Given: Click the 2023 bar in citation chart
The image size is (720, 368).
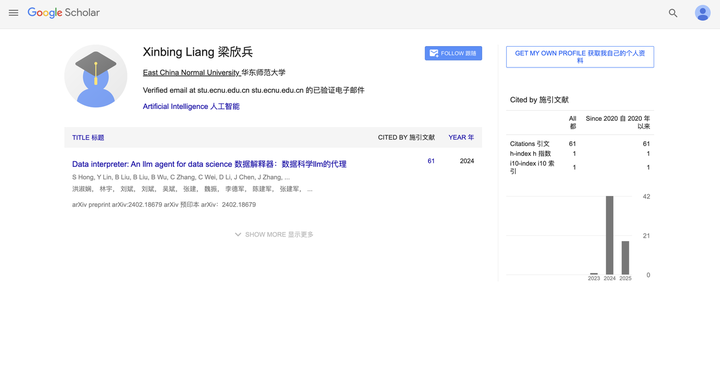Looking at the screenshot, I should [594, 274].
